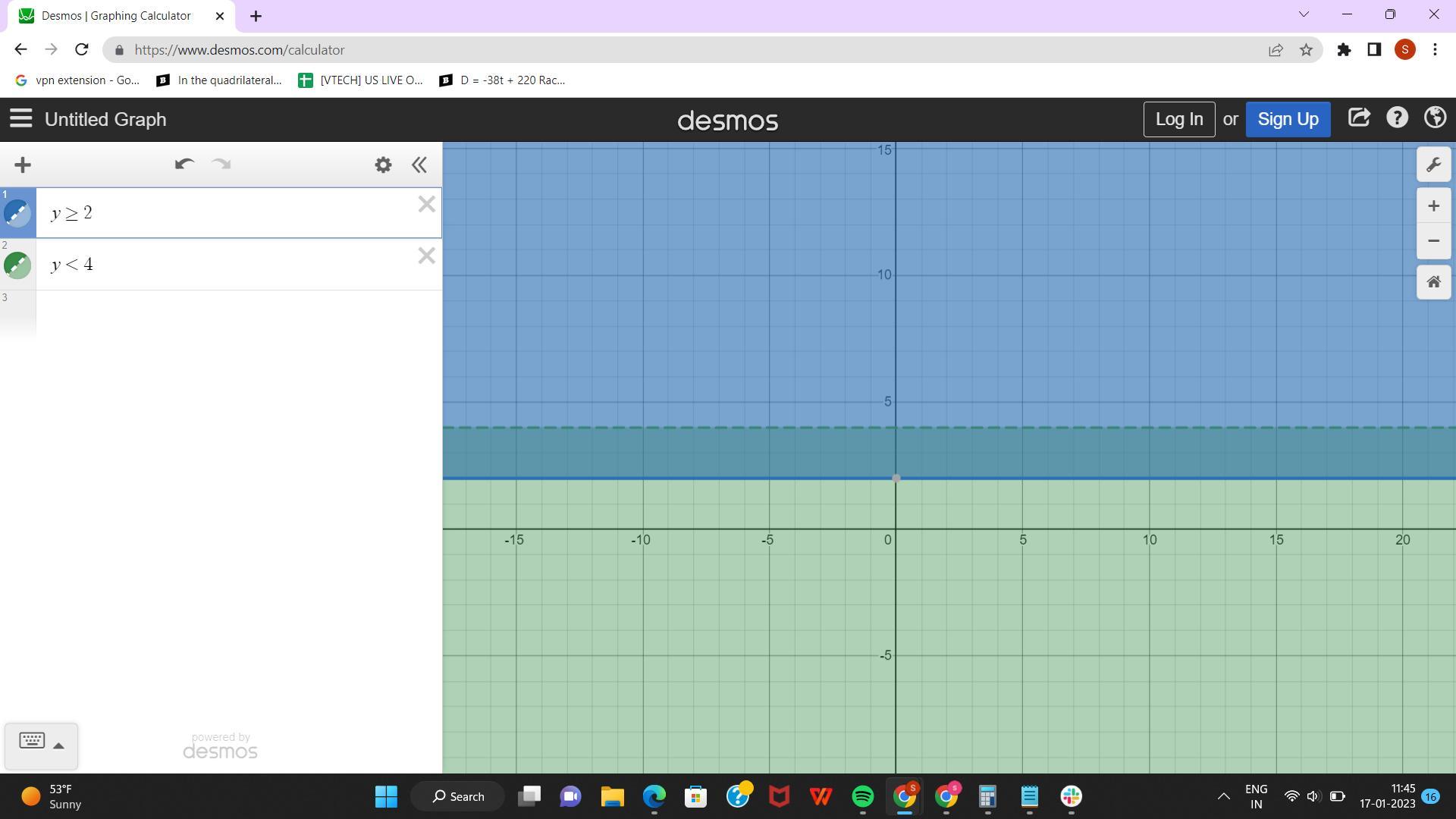The height and width of the screenshot is (819, 1456).
Task: Click the Share Graph icon
Action: [x=1358, y=118]
